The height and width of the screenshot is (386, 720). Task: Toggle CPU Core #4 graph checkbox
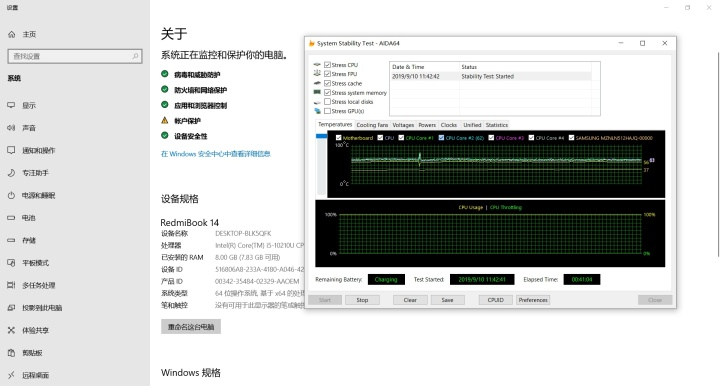[531, 138]
